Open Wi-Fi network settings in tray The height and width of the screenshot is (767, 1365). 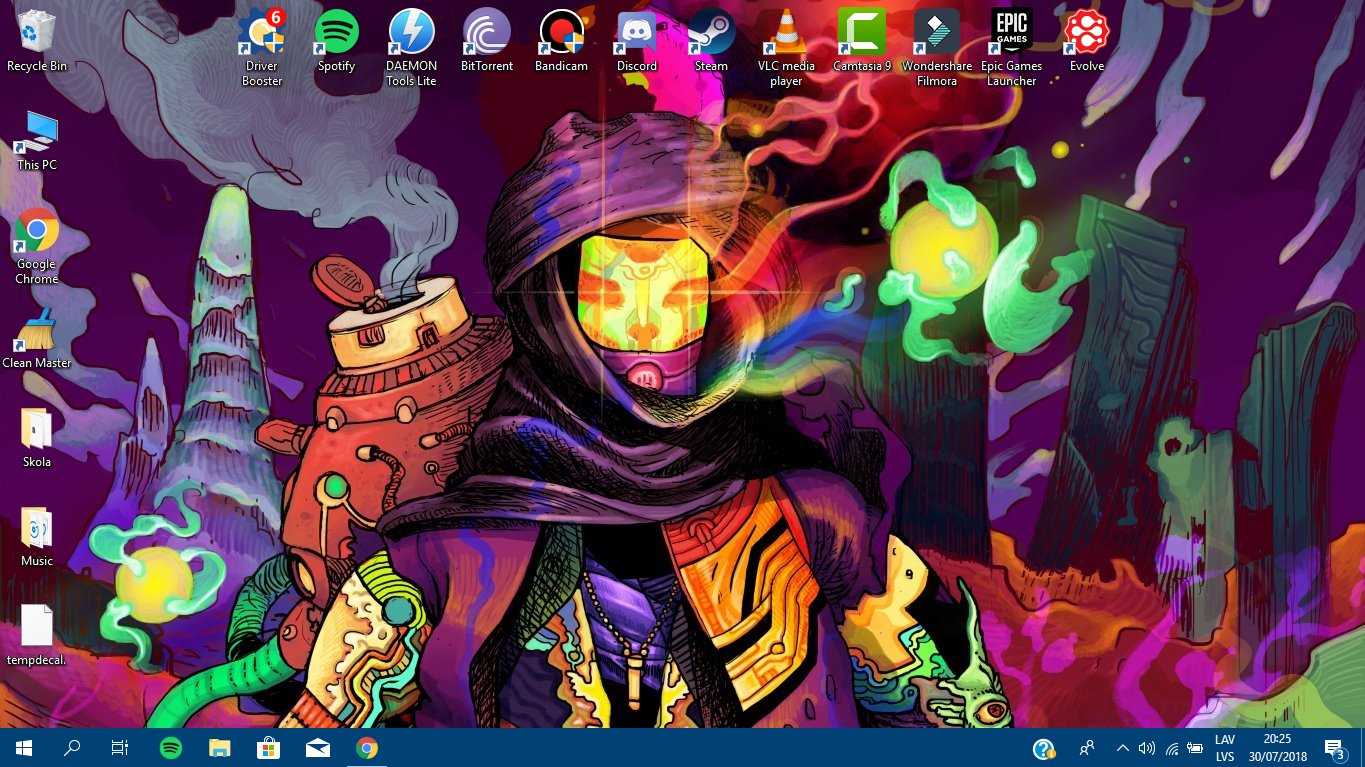[1170, 747]
